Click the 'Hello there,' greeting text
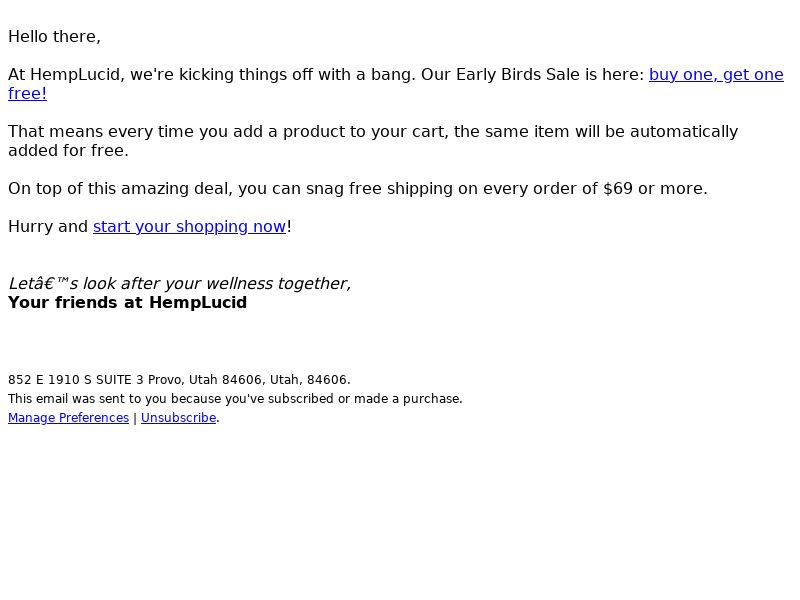800x600 pixels. pos(55,37)
